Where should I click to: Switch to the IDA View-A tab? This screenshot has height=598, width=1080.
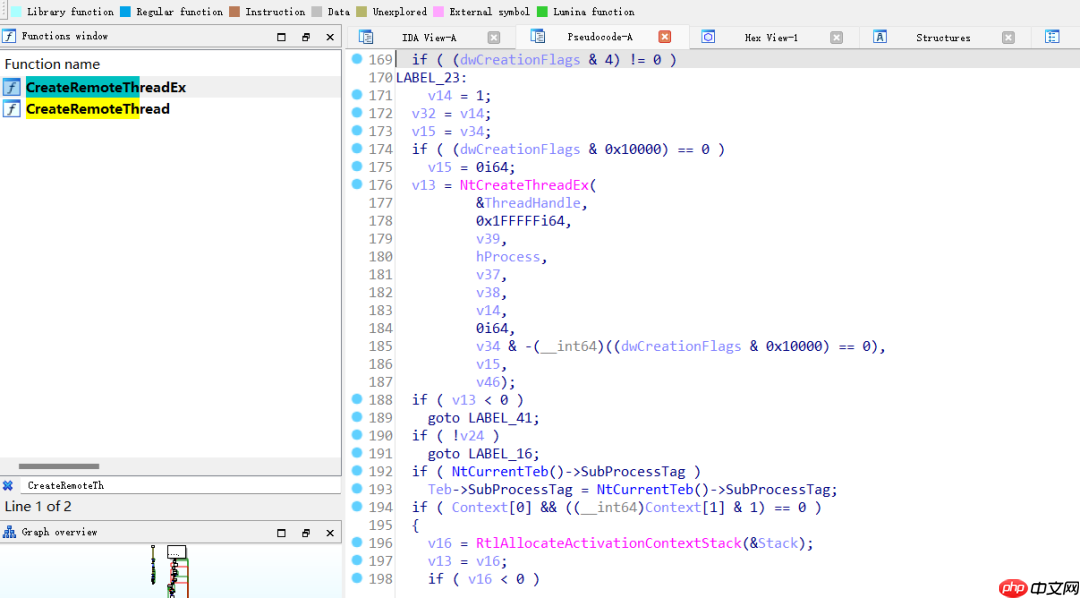pyautogui.click(x=428, y=37)
